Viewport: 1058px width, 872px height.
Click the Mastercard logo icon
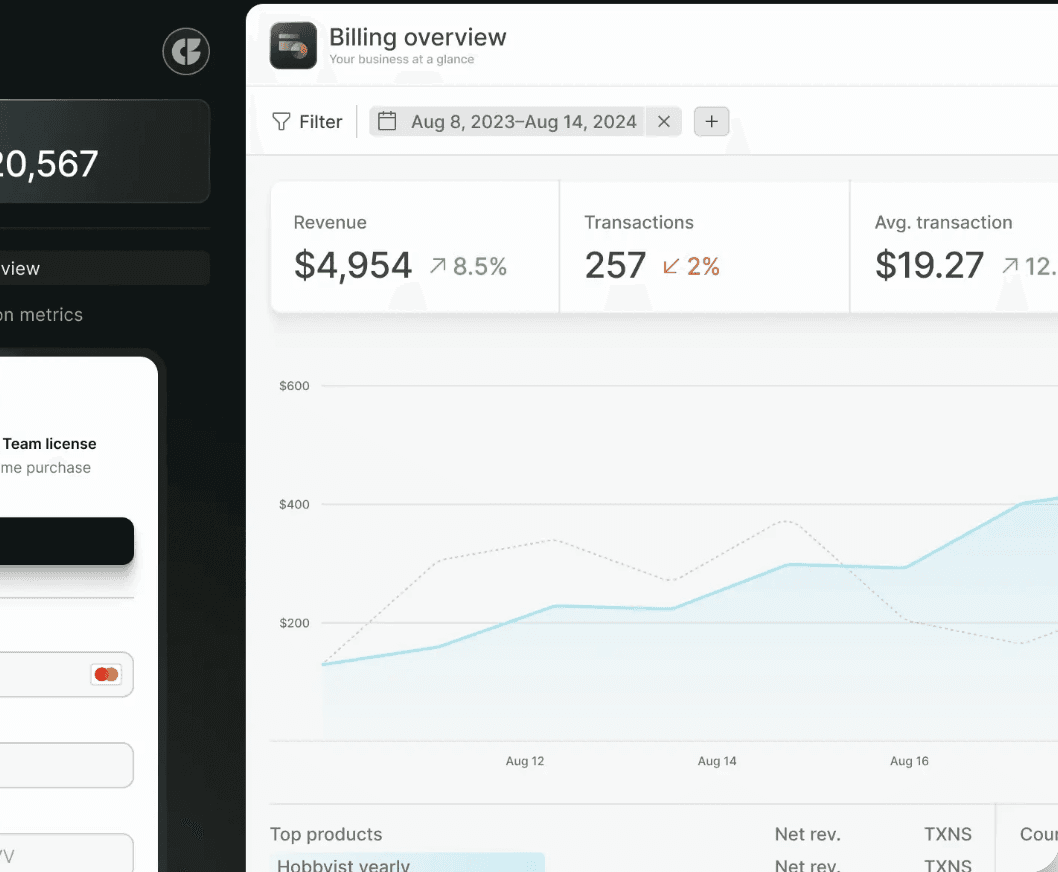107,674
